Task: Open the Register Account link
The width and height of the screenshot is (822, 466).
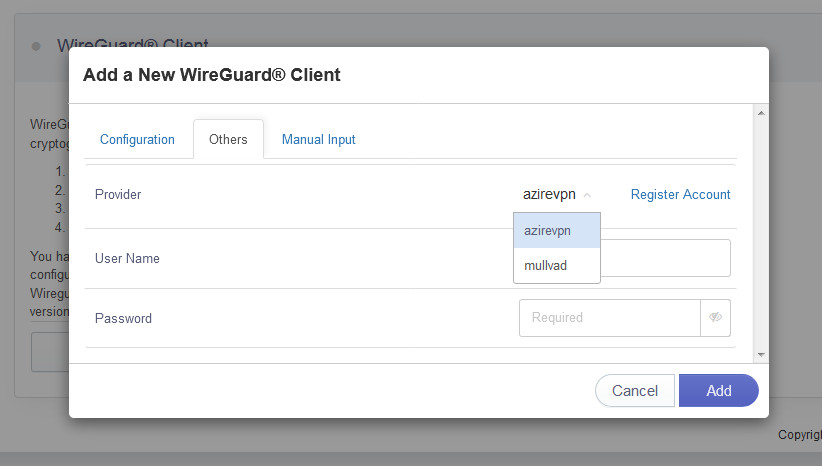Action: coord(680,194)
